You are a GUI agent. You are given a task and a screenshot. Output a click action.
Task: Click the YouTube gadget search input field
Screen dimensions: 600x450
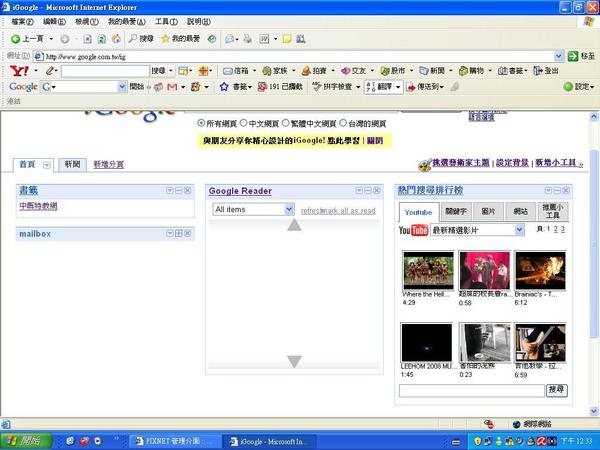pos(471,390)
